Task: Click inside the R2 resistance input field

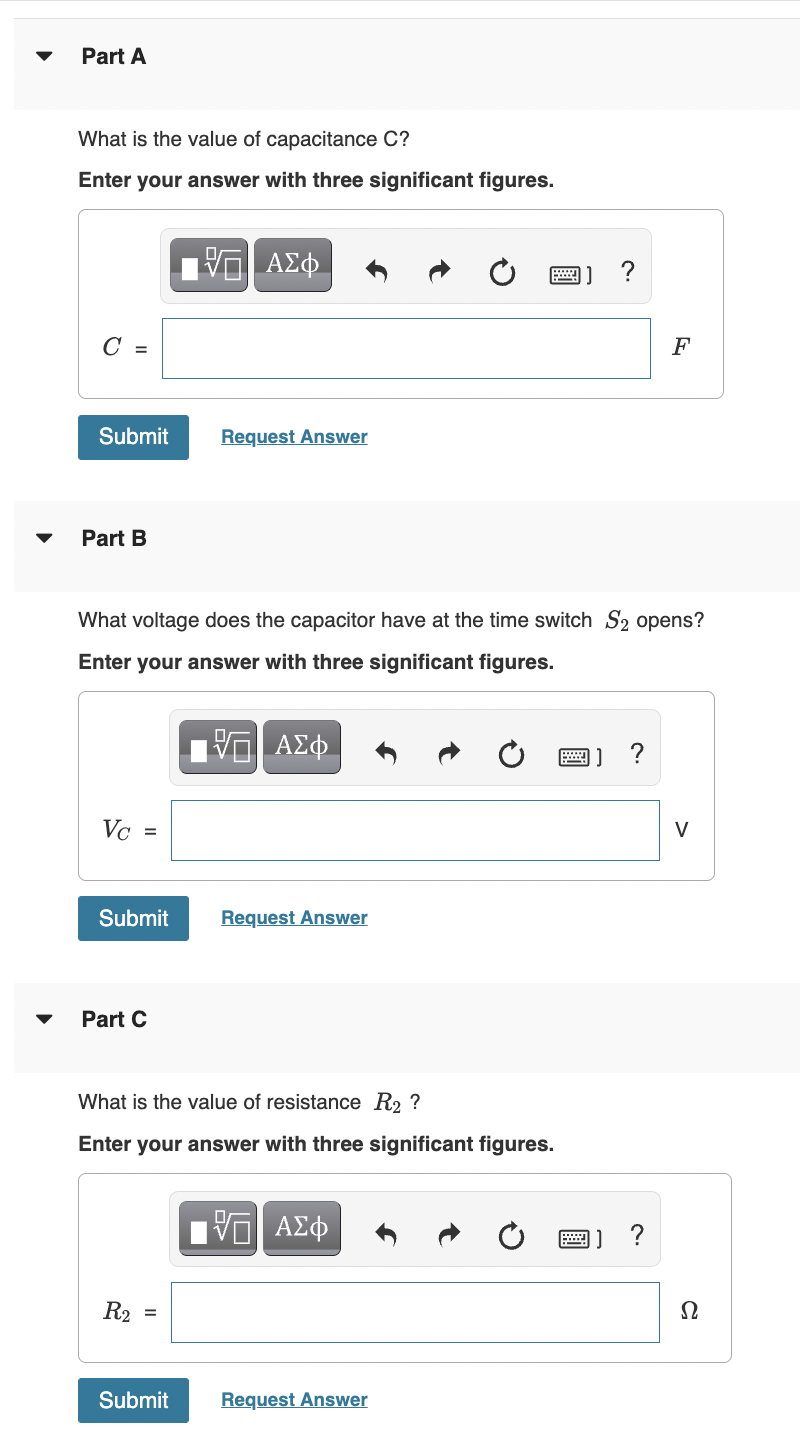Action: (x=415, y=1312)
